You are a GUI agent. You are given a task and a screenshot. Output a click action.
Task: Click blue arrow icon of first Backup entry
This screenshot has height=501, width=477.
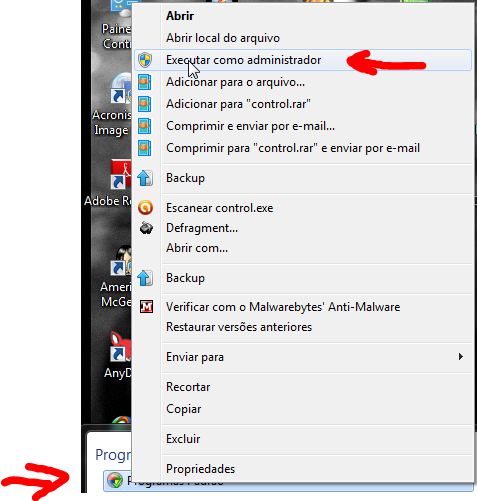click(145, 178)
